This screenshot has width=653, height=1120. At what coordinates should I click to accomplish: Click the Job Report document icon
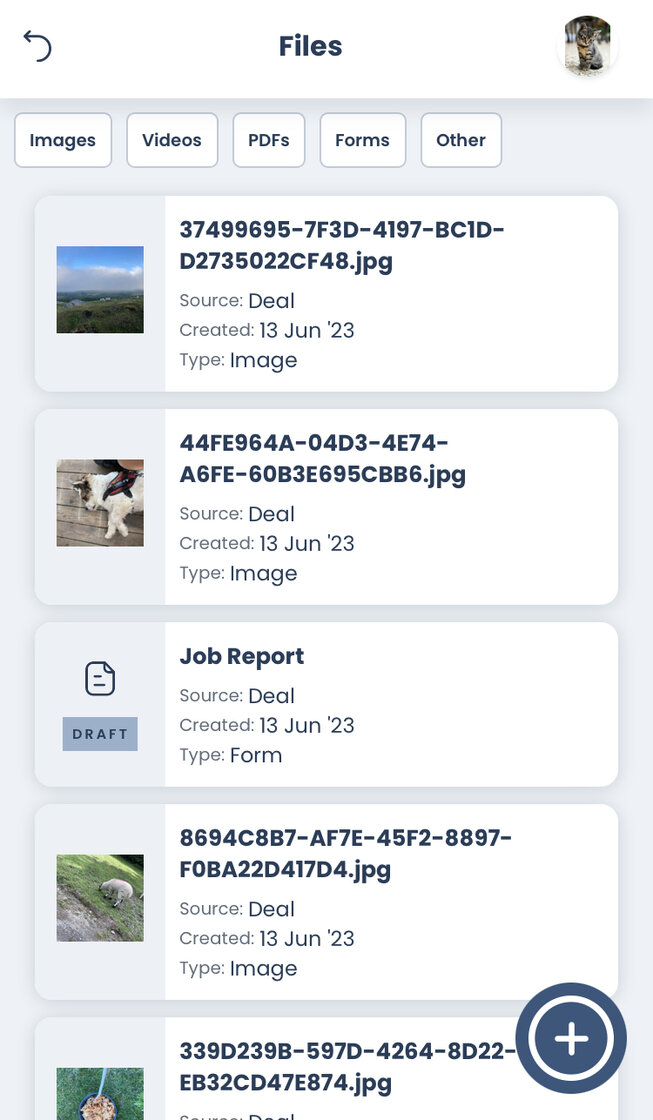[100, 679]
